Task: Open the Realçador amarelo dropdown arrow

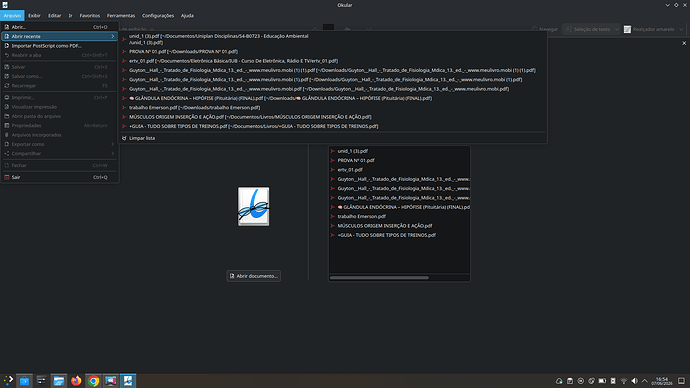Action: click(681, 29)
